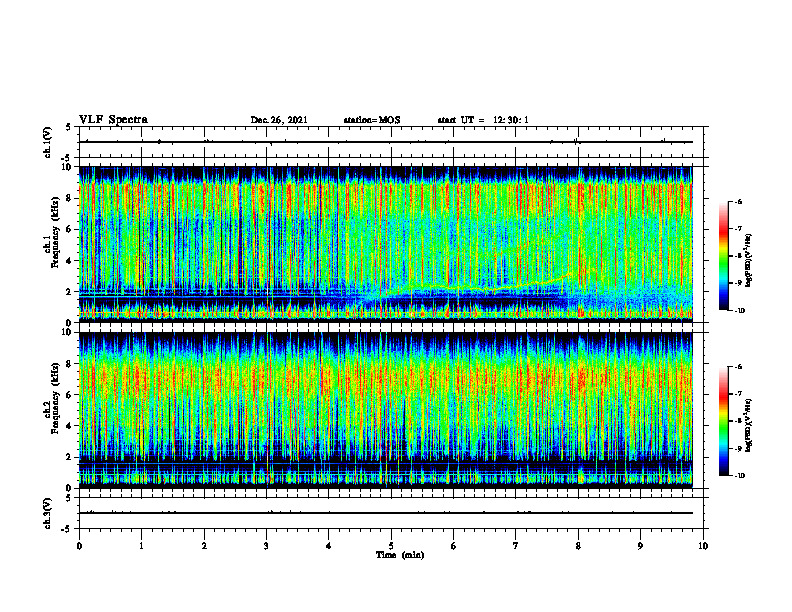
Task: Click time axis tick label "5"
Action: pyautogui.click(x=391, y=546)
